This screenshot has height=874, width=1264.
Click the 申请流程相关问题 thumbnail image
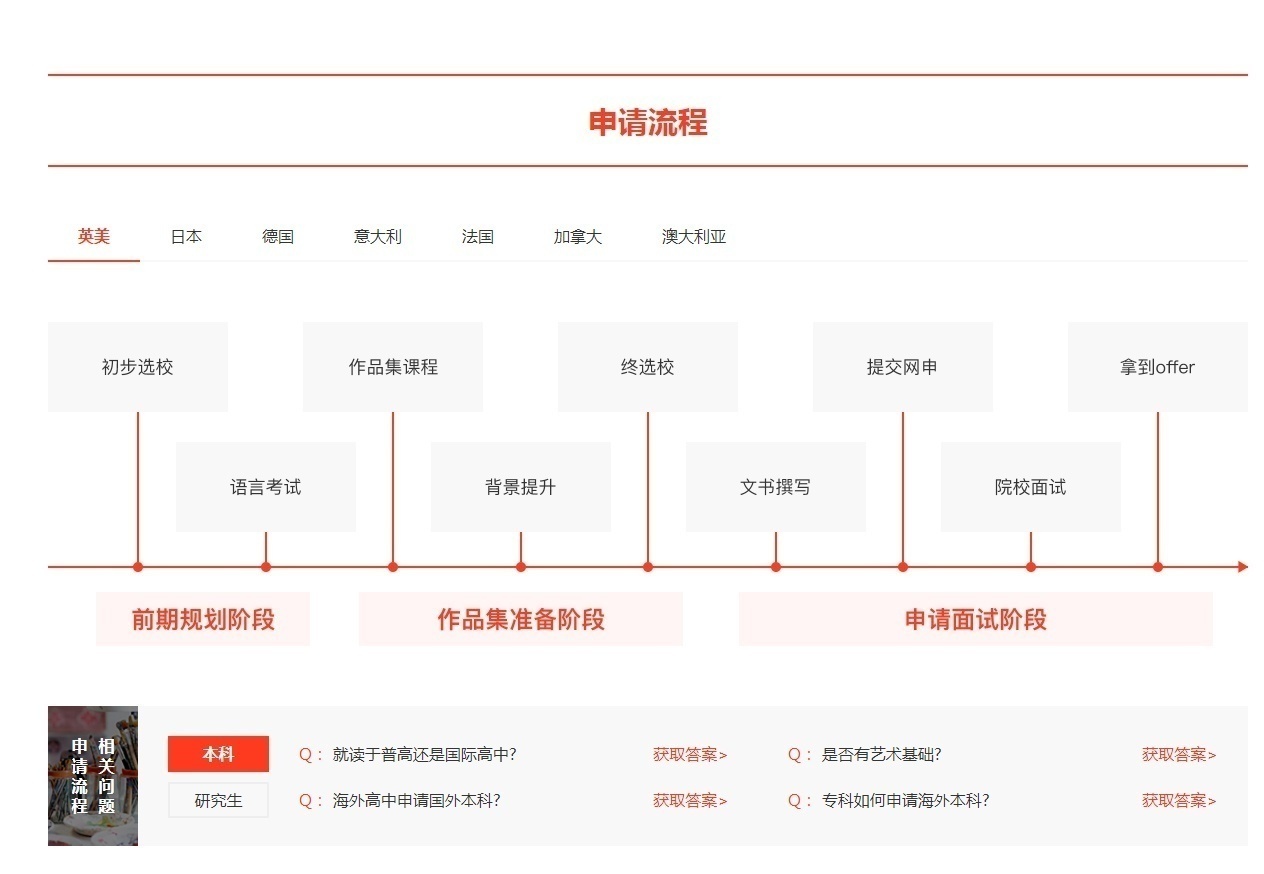(x=93, y=776)
